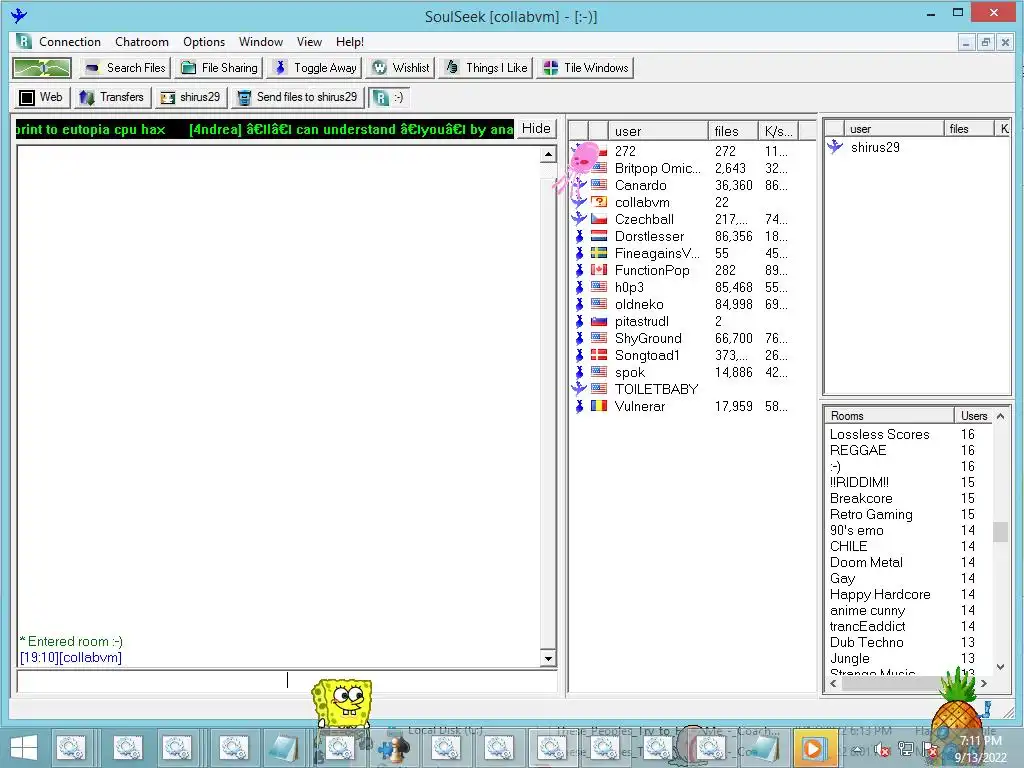This screenshot has width=1024, height=768.
Task: Click Romanian flag beside Vulnerar
Action: point(599,406)
